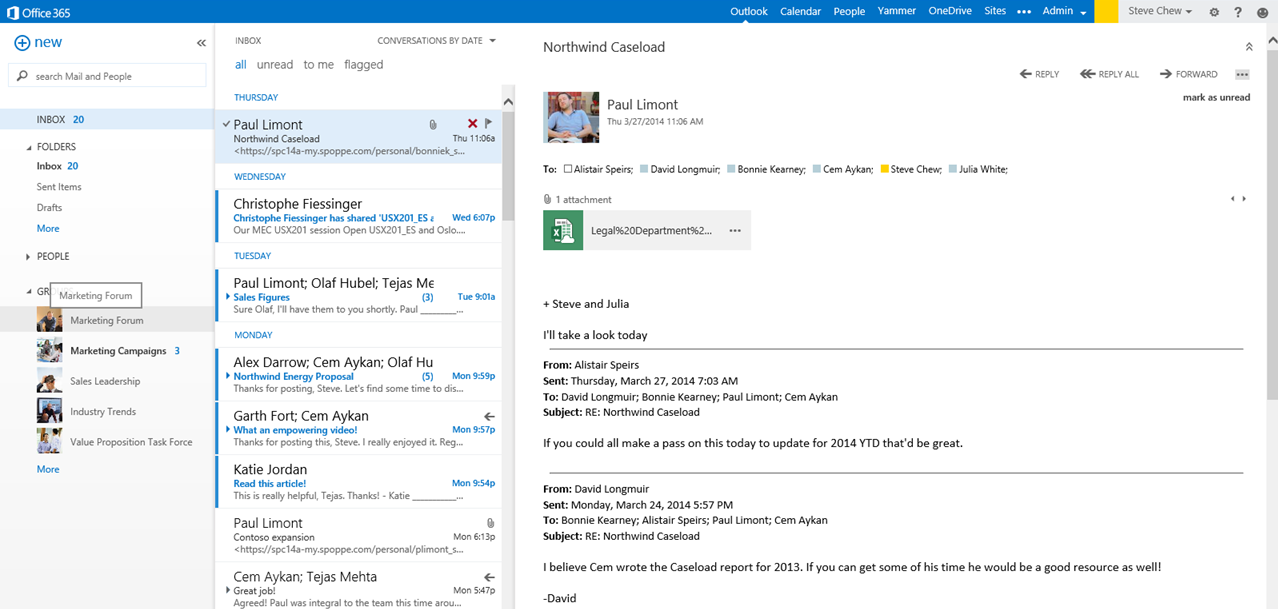Viewport: 1278px width, 609px height.
Task: Click the Reply All arrow icon
Action: click(1087, 74)
